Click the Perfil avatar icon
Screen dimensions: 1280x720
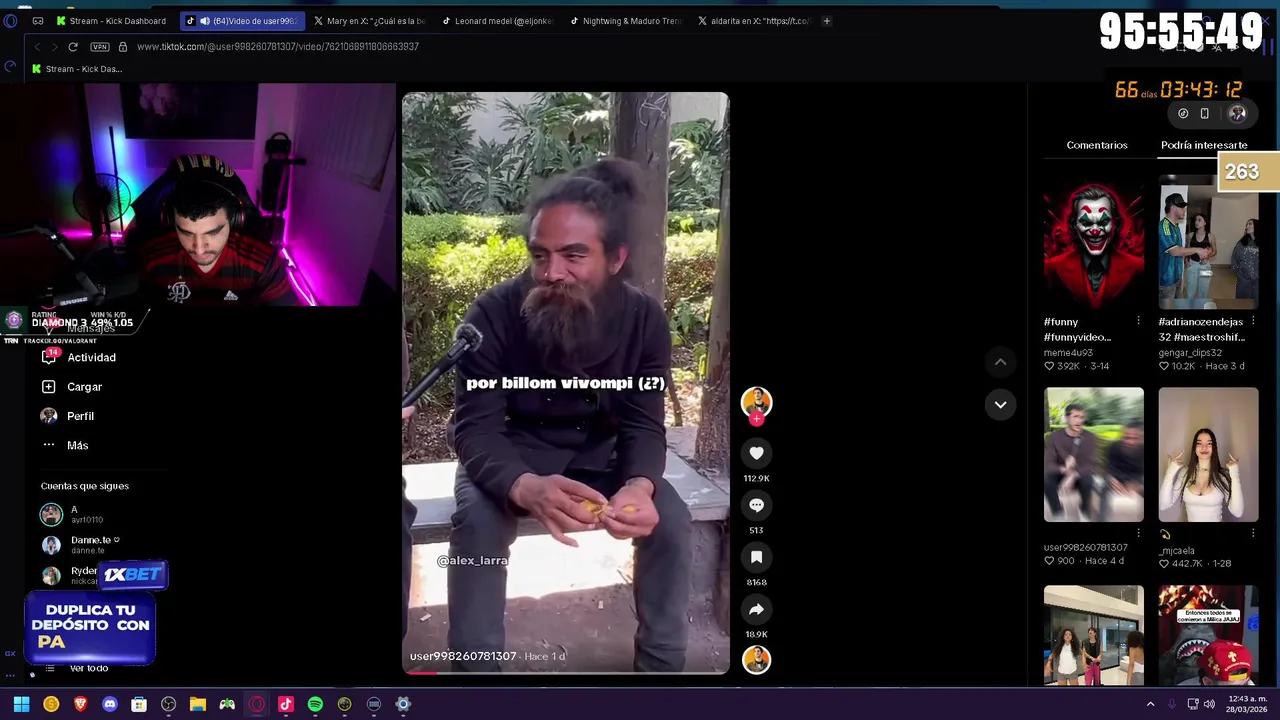click(x=49, y=416)
